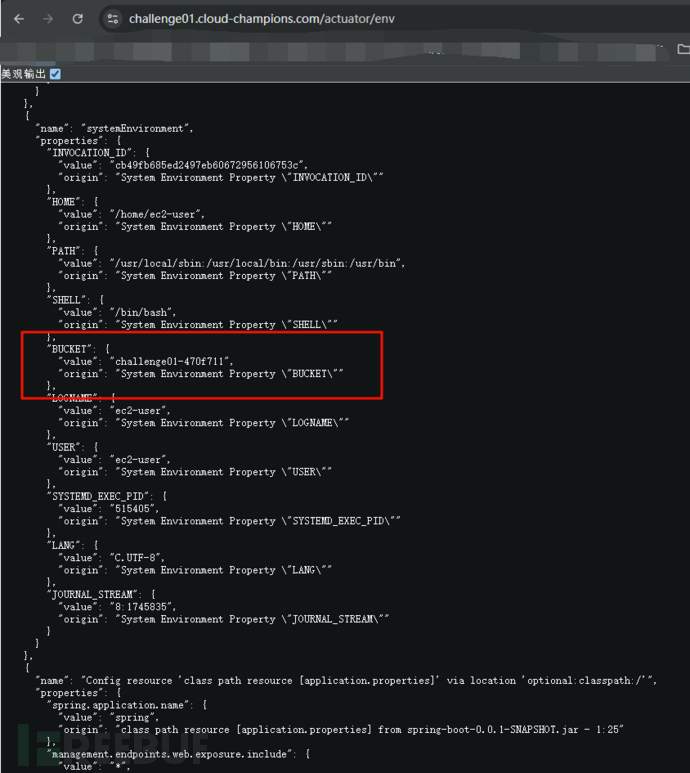690x773 pixels.
Task: Select the value "spring" under spring.application.name
Action: click(132, 717)
